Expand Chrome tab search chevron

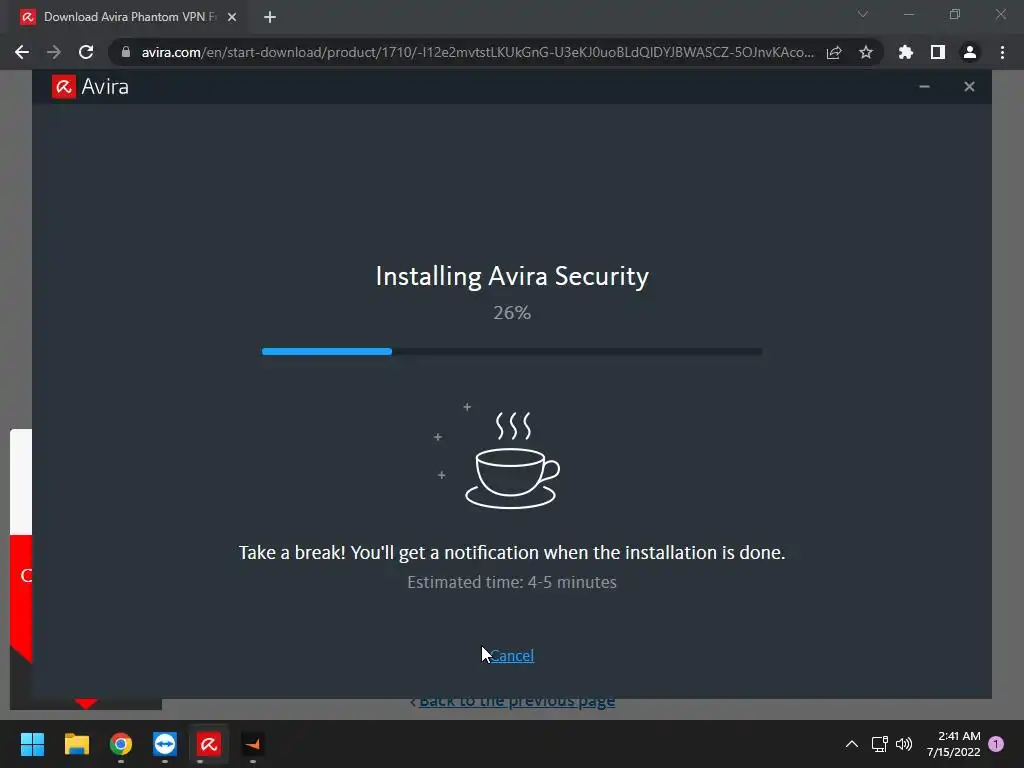pos(863,14)
